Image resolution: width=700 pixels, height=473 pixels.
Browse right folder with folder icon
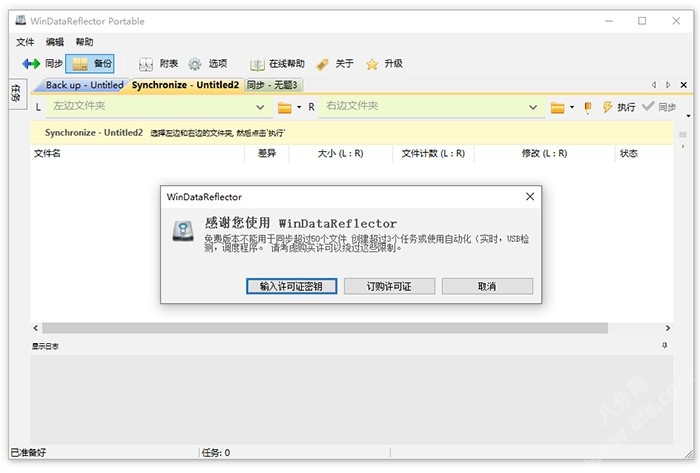pyautogui.click(x=557, y=108)
